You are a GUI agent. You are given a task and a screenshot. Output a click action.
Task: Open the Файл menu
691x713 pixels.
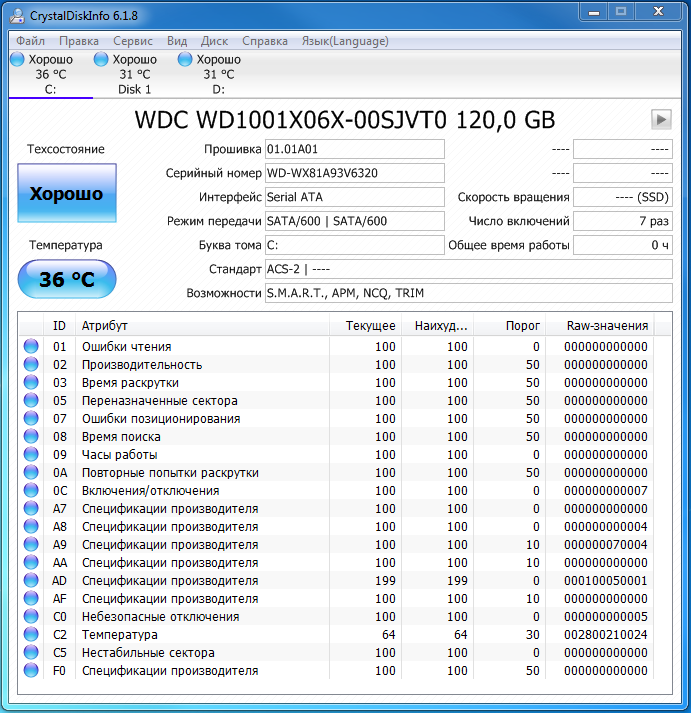(30, 41)
